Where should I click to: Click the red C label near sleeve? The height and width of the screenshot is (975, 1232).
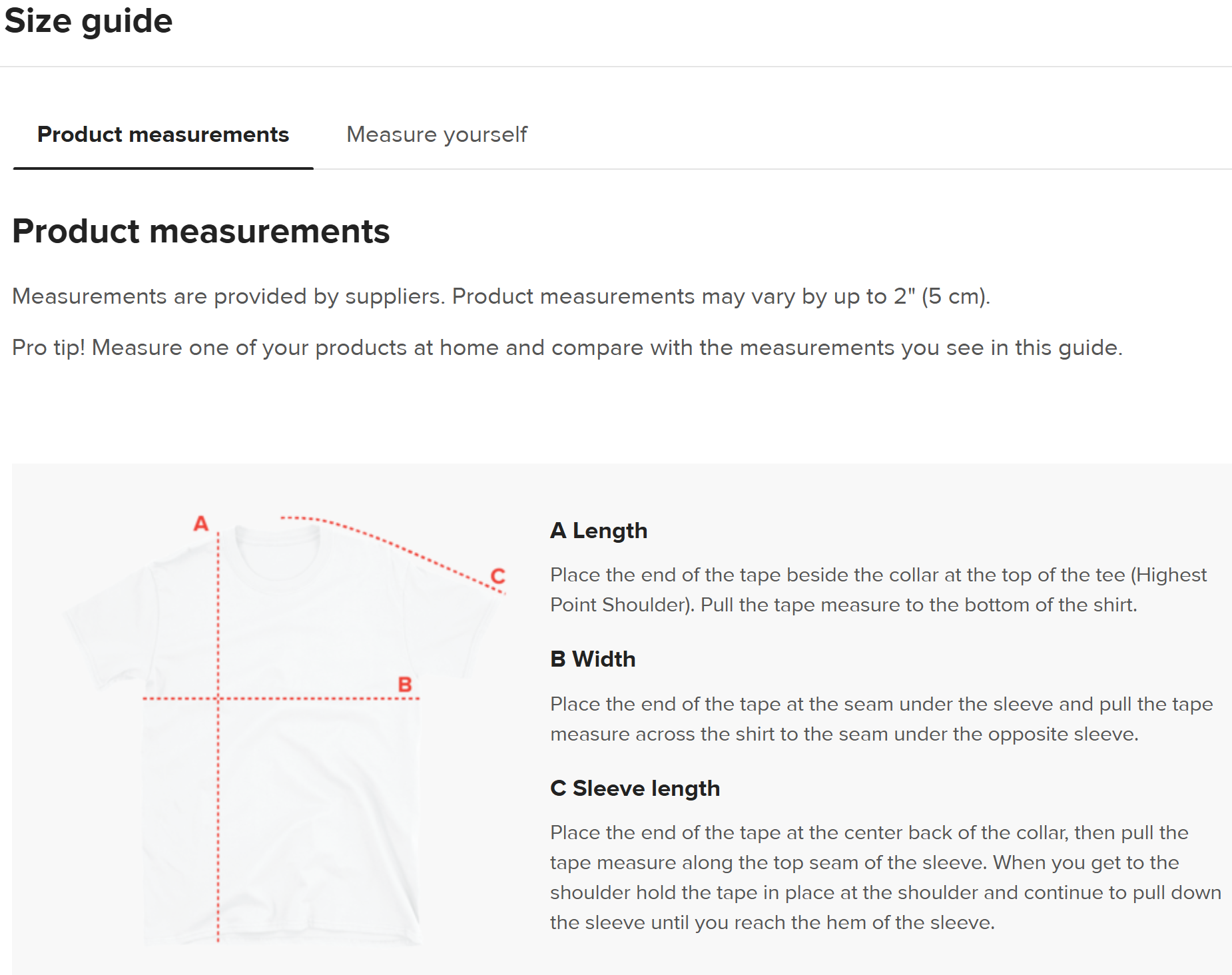(x=498, y=575)
